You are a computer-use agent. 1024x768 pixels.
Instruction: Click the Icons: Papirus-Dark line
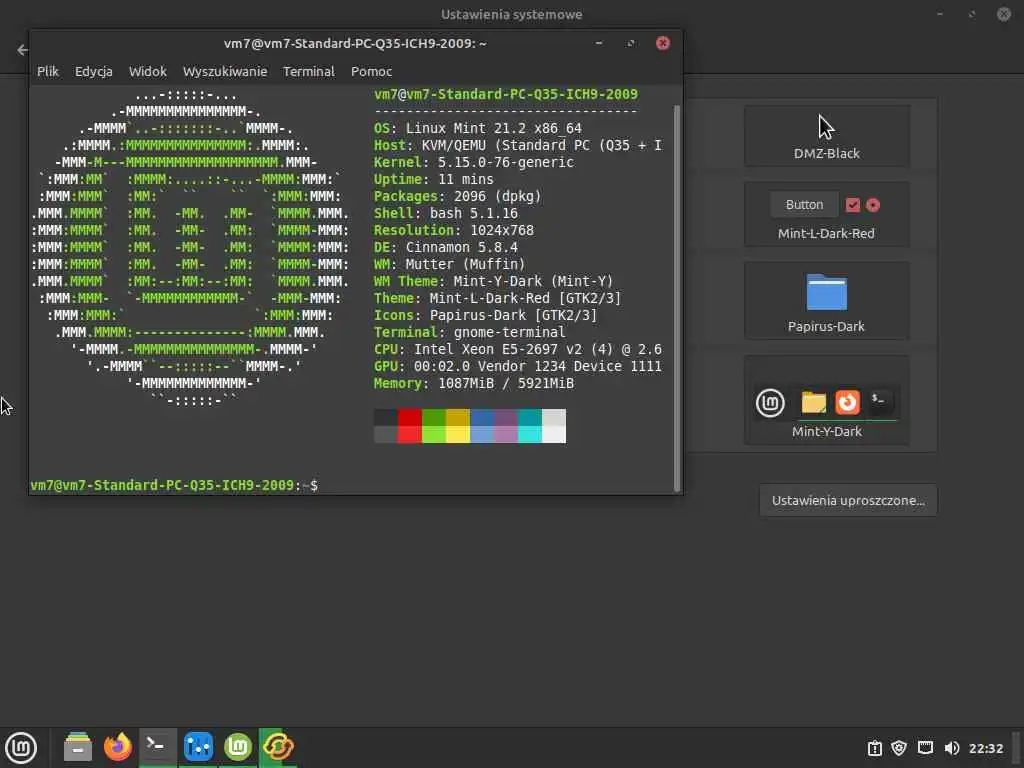coord(485,315)
